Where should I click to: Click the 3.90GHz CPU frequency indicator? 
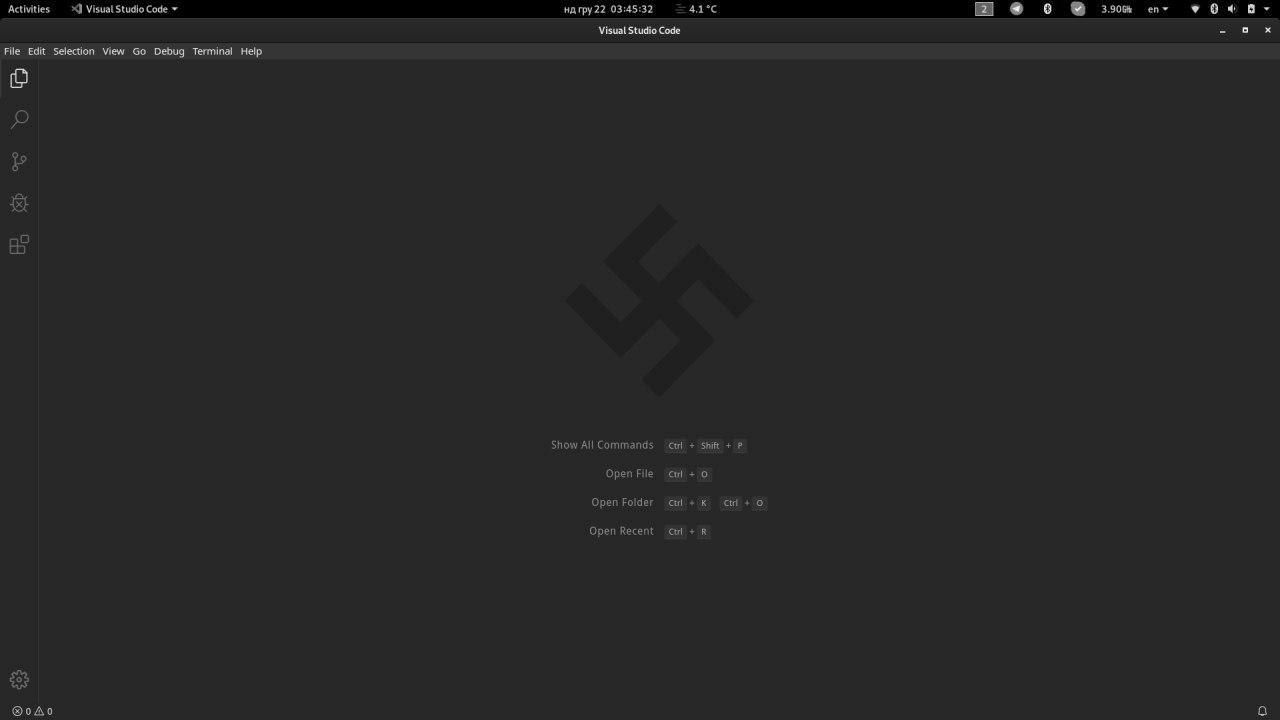click(1116, 9)
